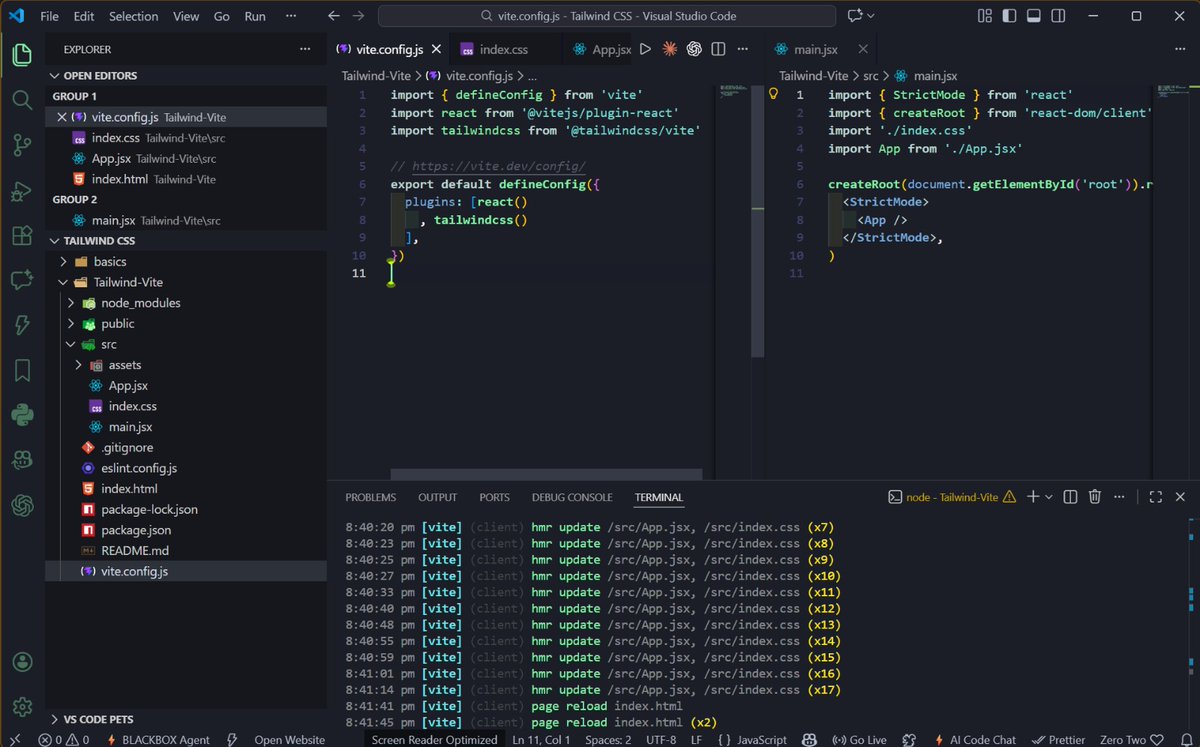Click the Run play icon in editor toolbar
The height and width of the screenshot is (747, 1200).
click(646, 49)
